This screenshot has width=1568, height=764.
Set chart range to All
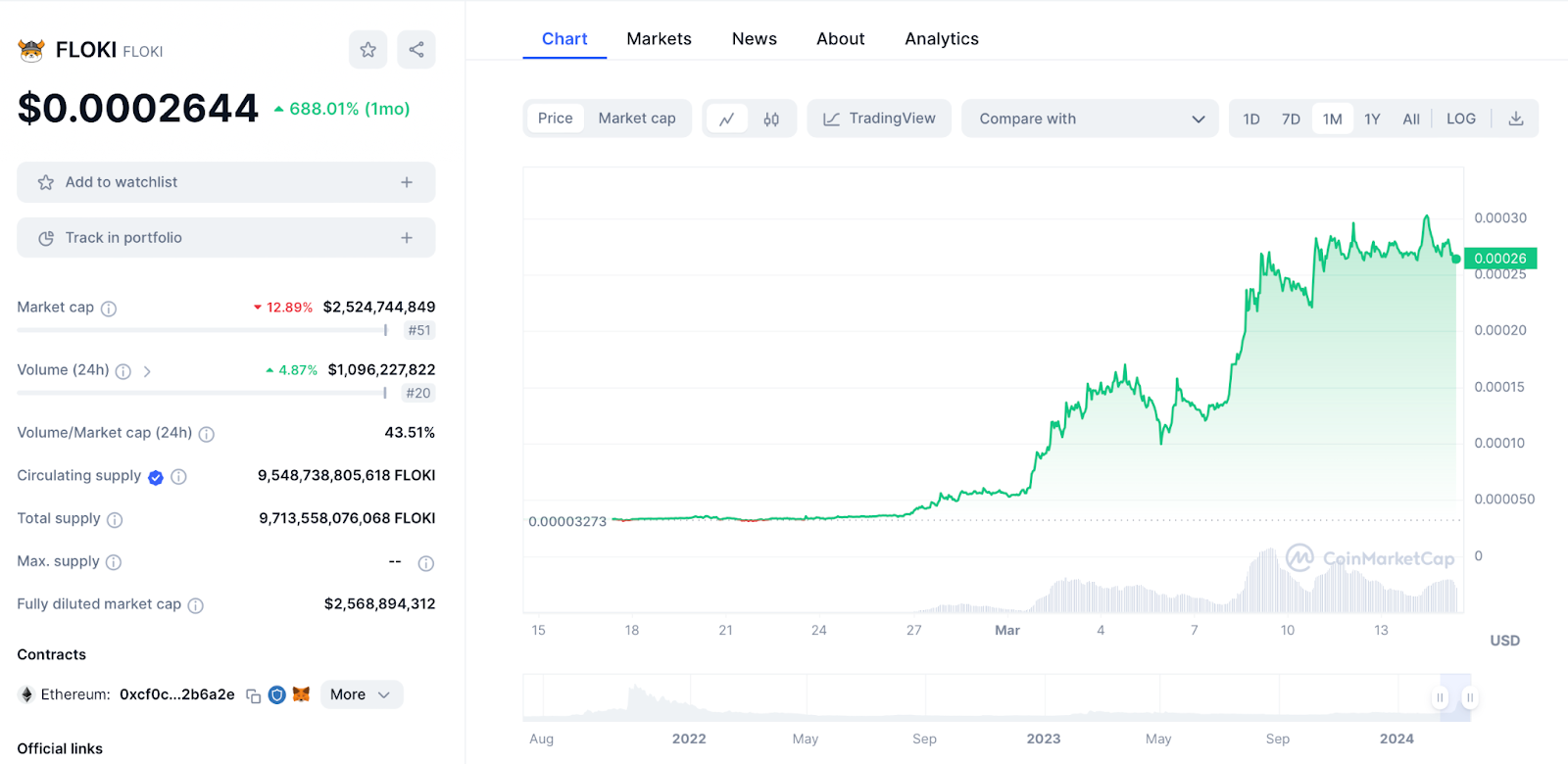[x=1411, y=119]
